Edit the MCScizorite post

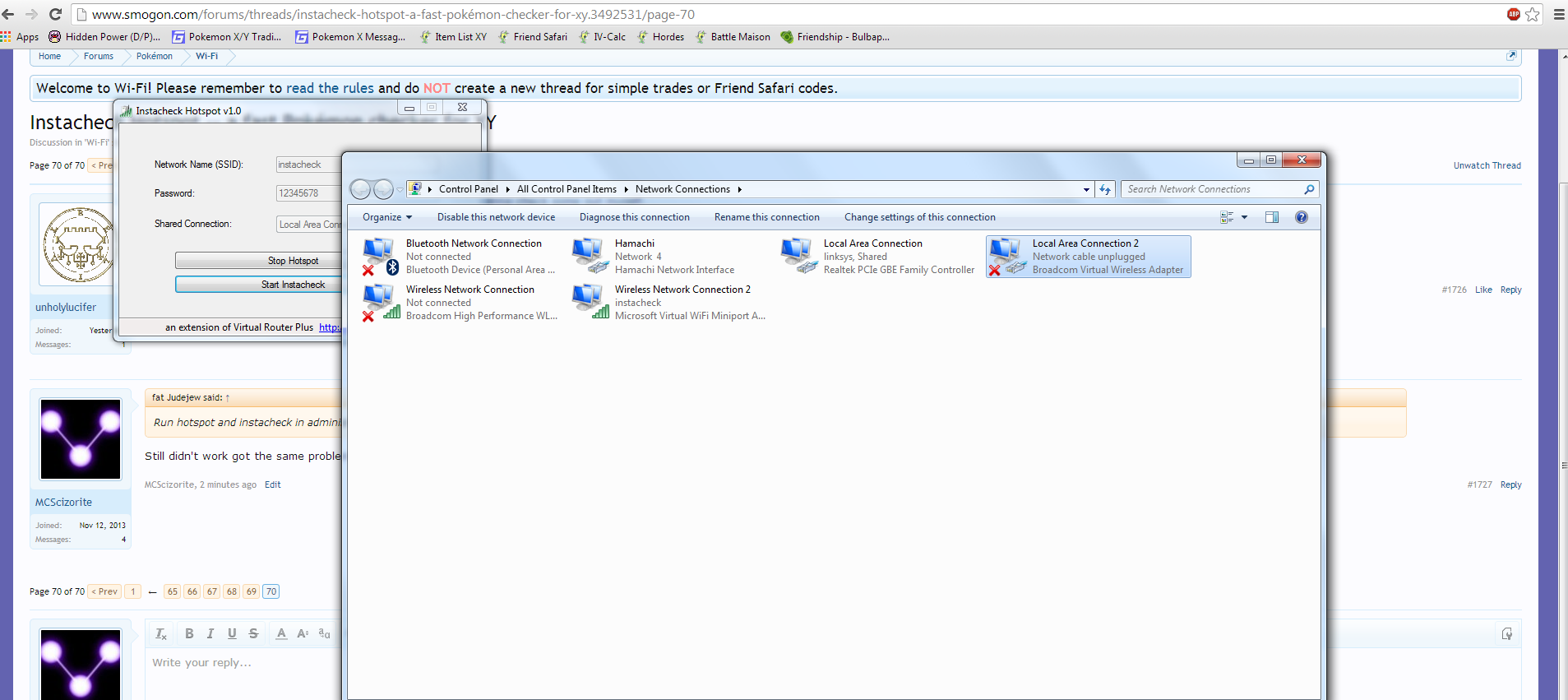[272, 484]
